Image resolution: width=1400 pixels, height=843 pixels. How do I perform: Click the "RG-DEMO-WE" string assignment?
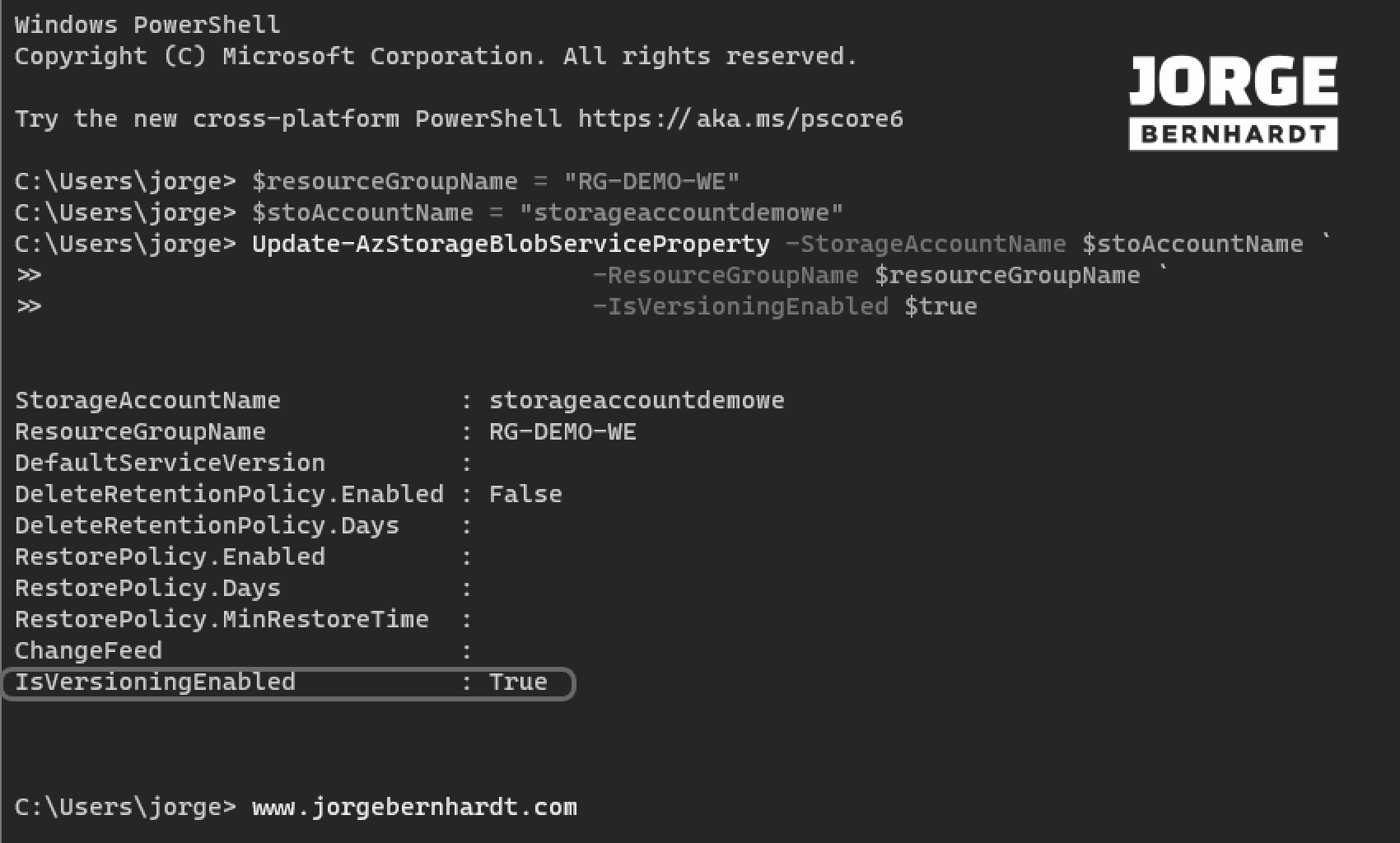coord(651,181)
